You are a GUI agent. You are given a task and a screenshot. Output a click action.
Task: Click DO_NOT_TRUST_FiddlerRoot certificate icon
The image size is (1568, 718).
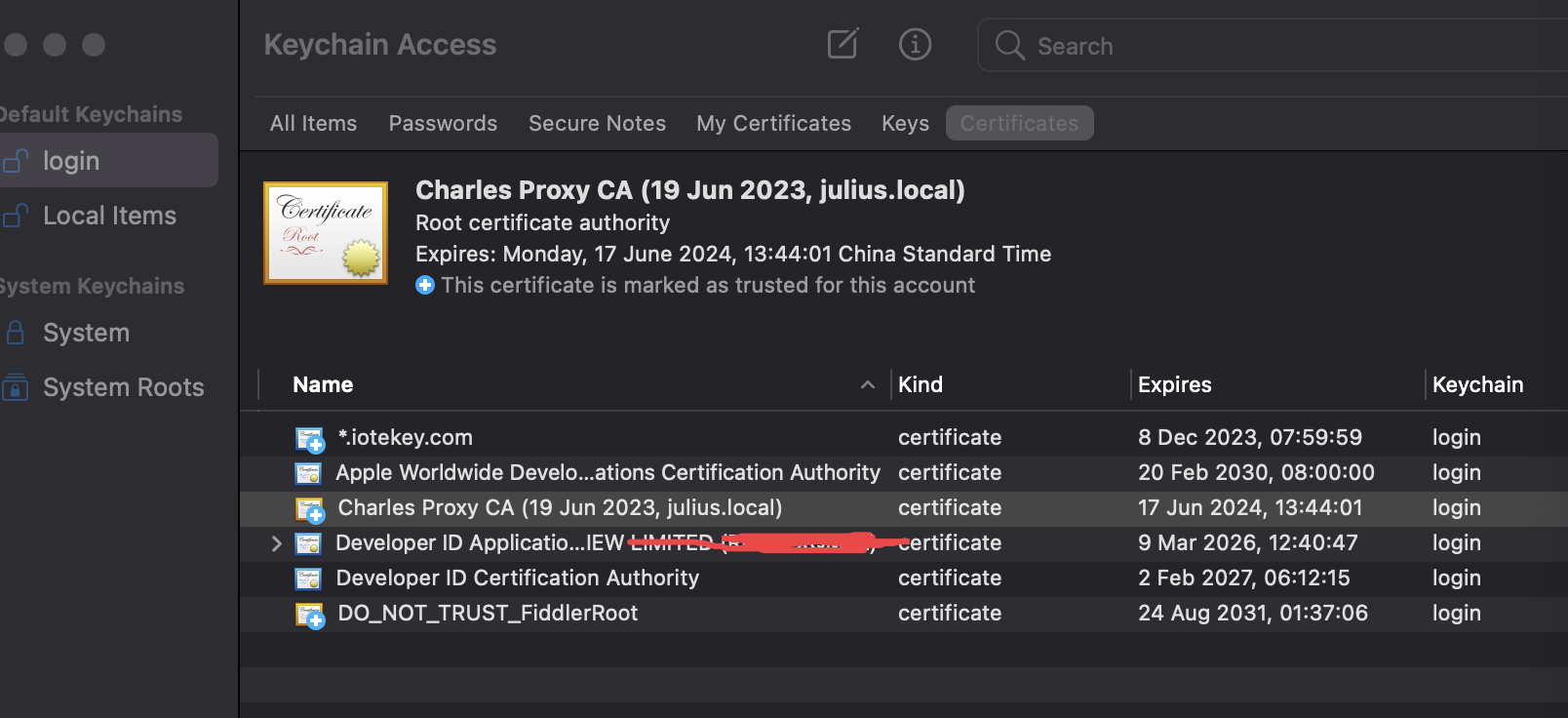pos(310,615)
